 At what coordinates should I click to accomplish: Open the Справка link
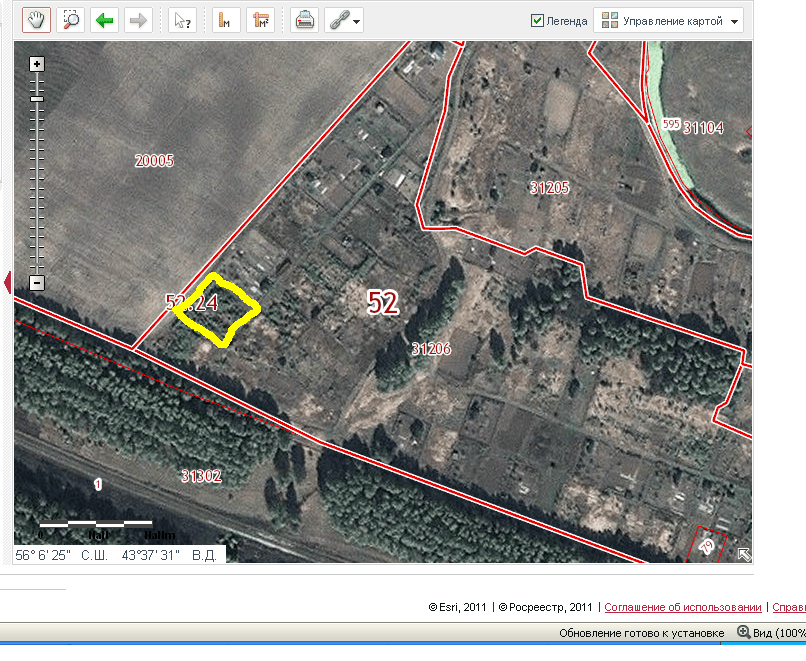pyautogui.click(x=789, y=607)
